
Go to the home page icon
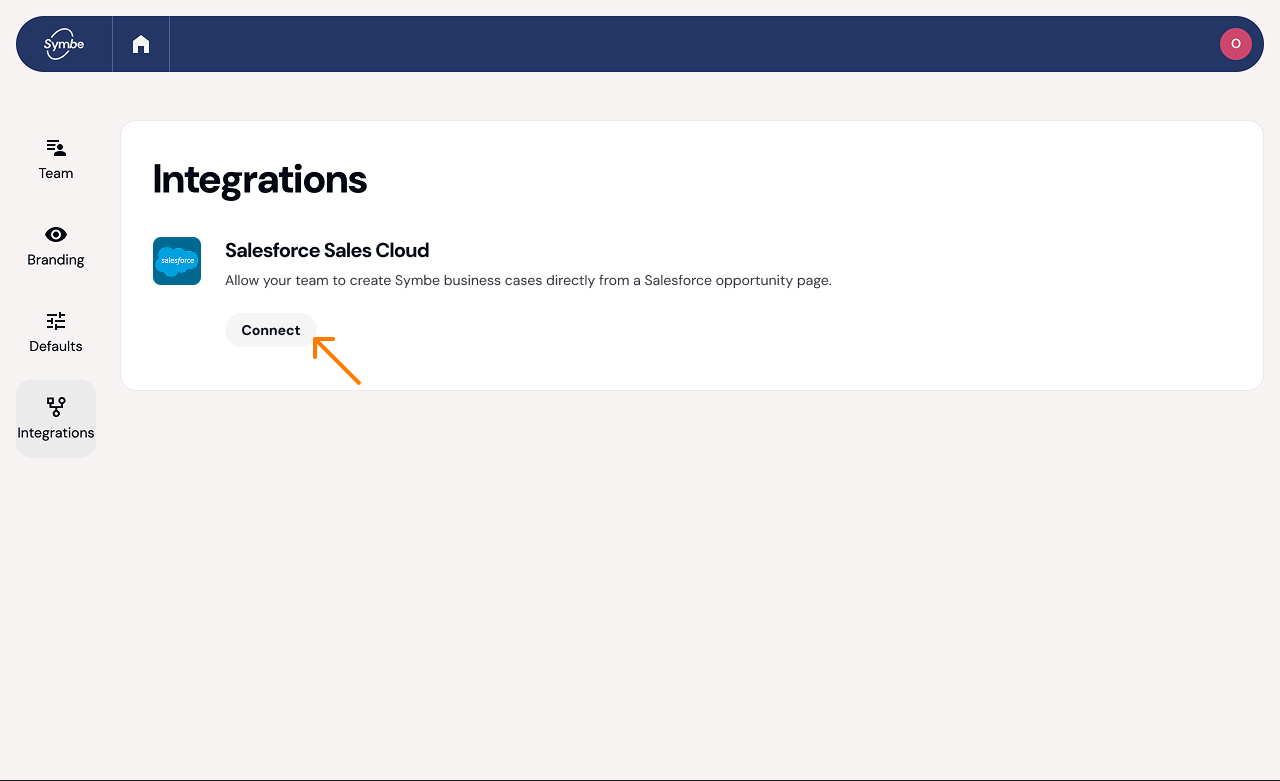click(141, 44)
